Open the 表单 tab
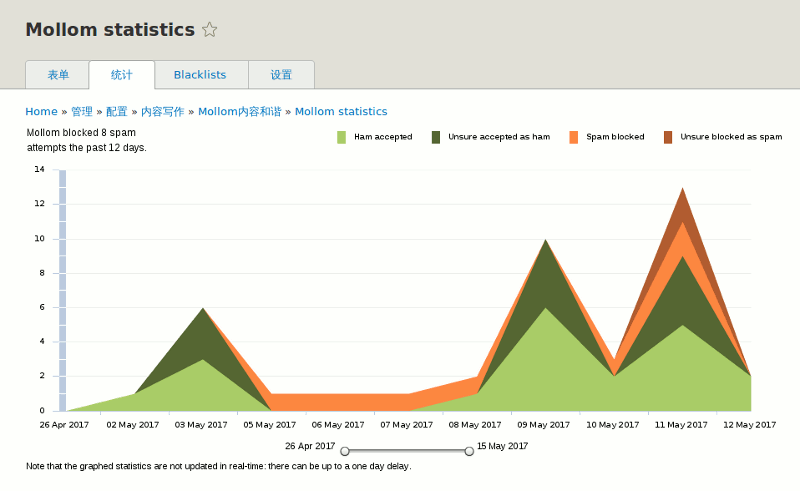This screenshot has width=800, height=491. point(58,75)
